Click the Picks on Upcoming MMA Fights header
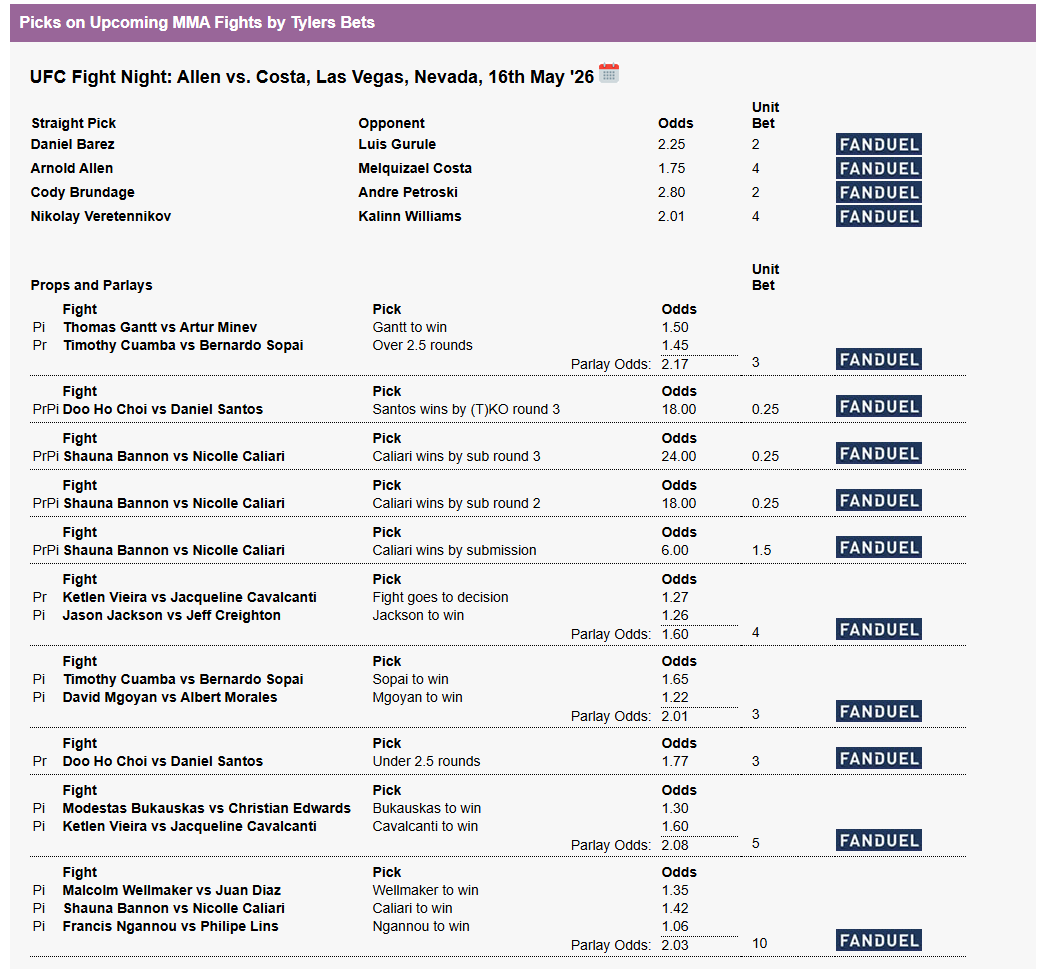Image resolution: width=1040 pixels, height=969 pixels. coord(197,23)
